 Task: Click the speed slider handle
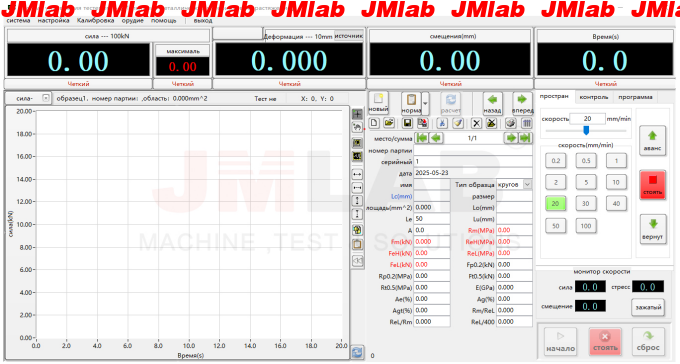pyautogui.click(x=586, y=130)
